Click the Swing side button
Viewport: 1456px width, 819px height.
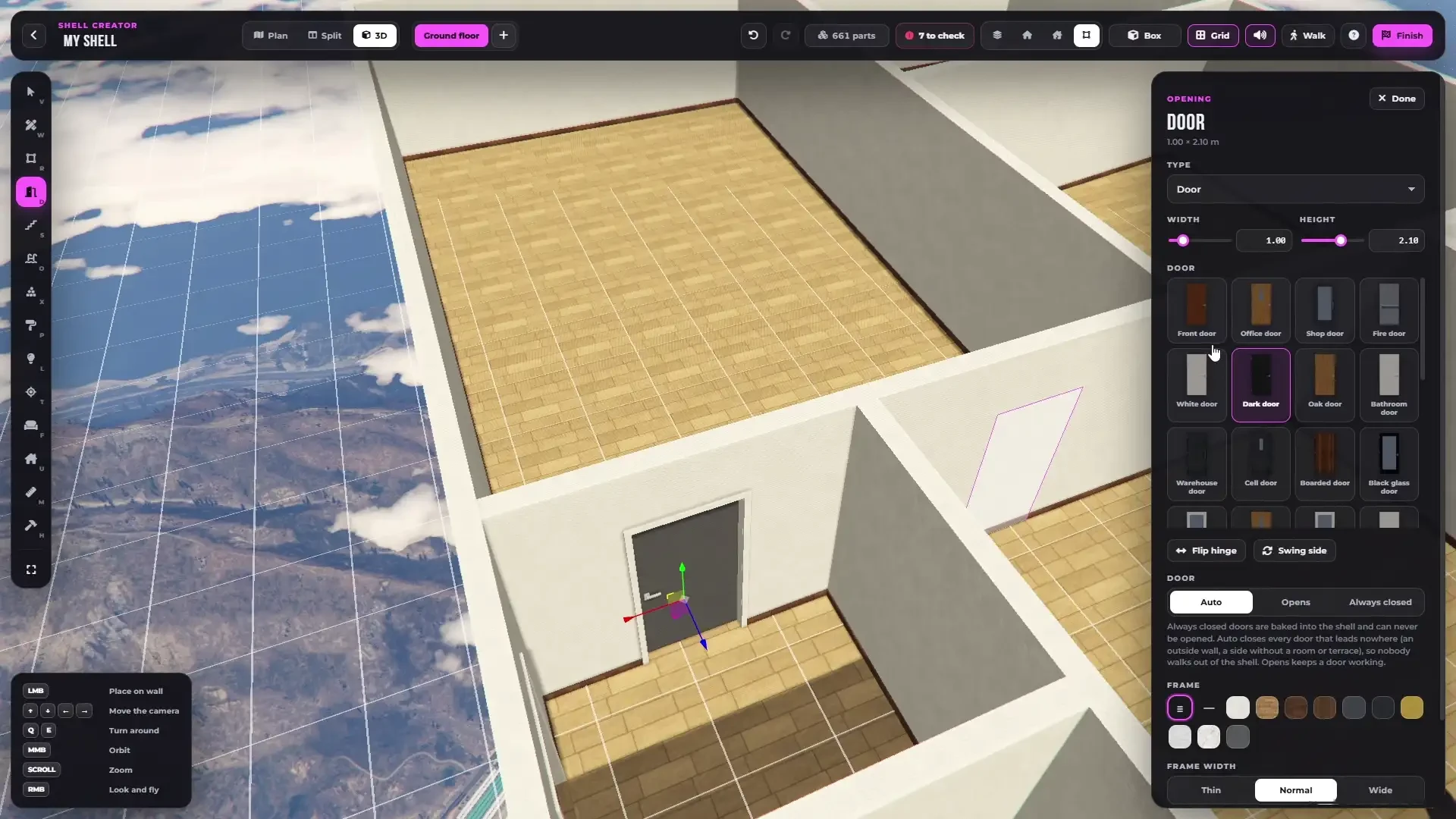click(x=1294, y=551)
